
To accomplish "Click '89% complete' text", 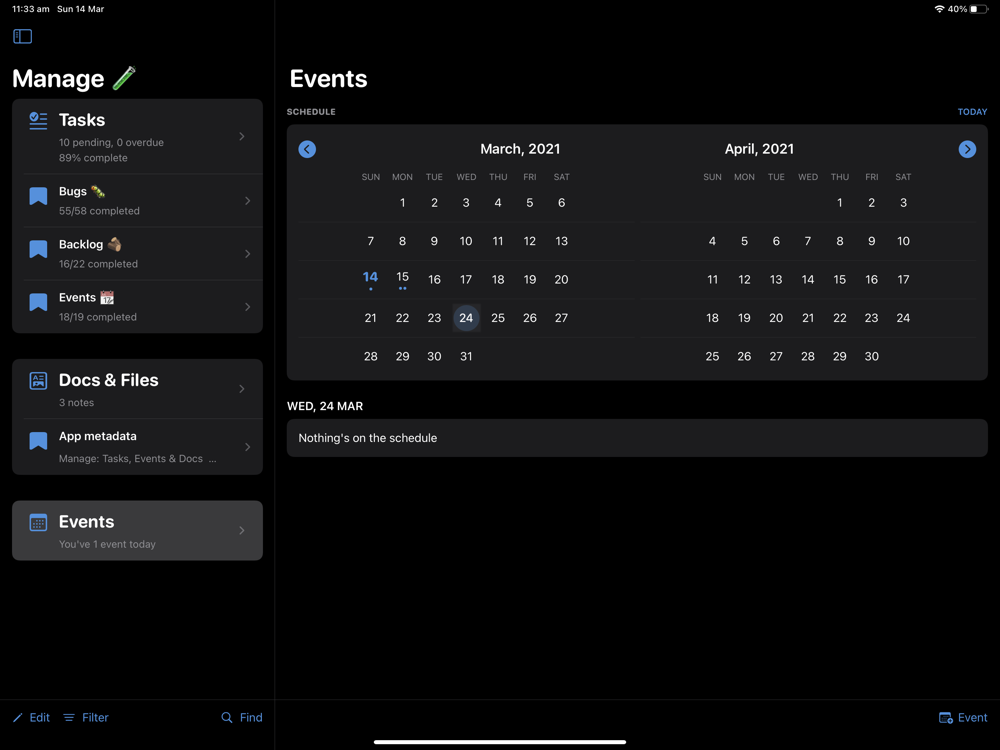I will (x=93, y=158).
